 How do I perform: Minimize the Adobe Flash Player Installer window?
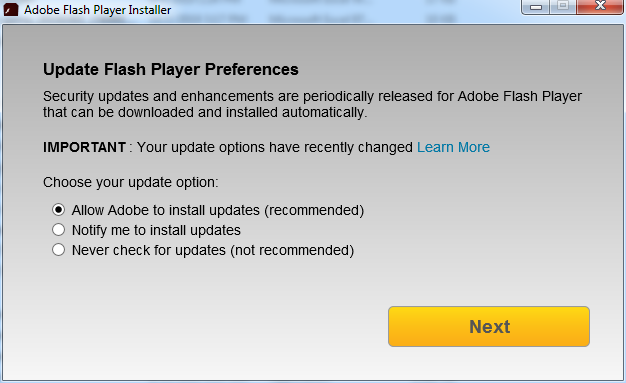536,7
